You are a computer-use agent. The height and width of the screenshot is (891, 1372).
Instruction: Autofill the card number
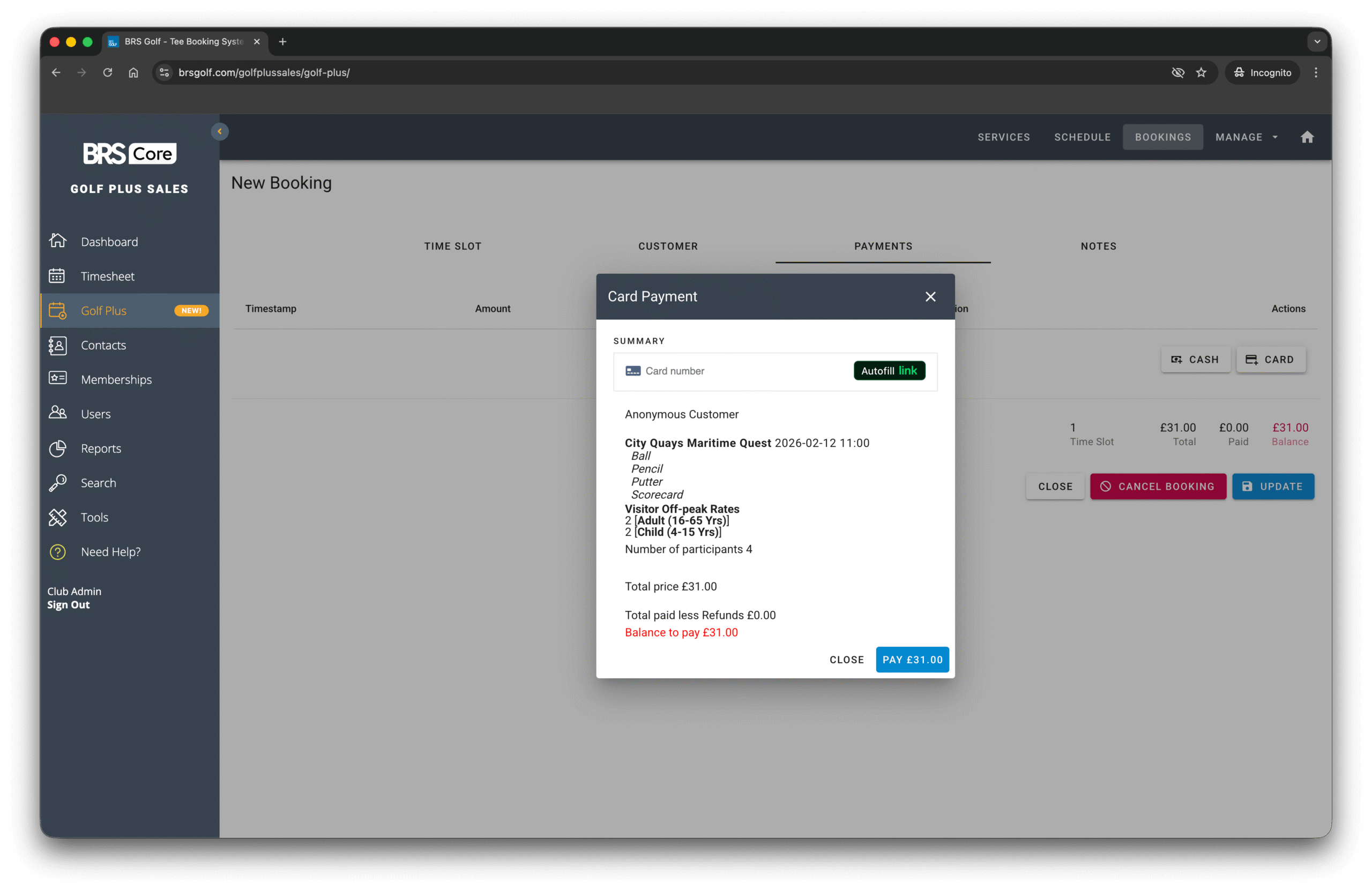tap(889, 371)
